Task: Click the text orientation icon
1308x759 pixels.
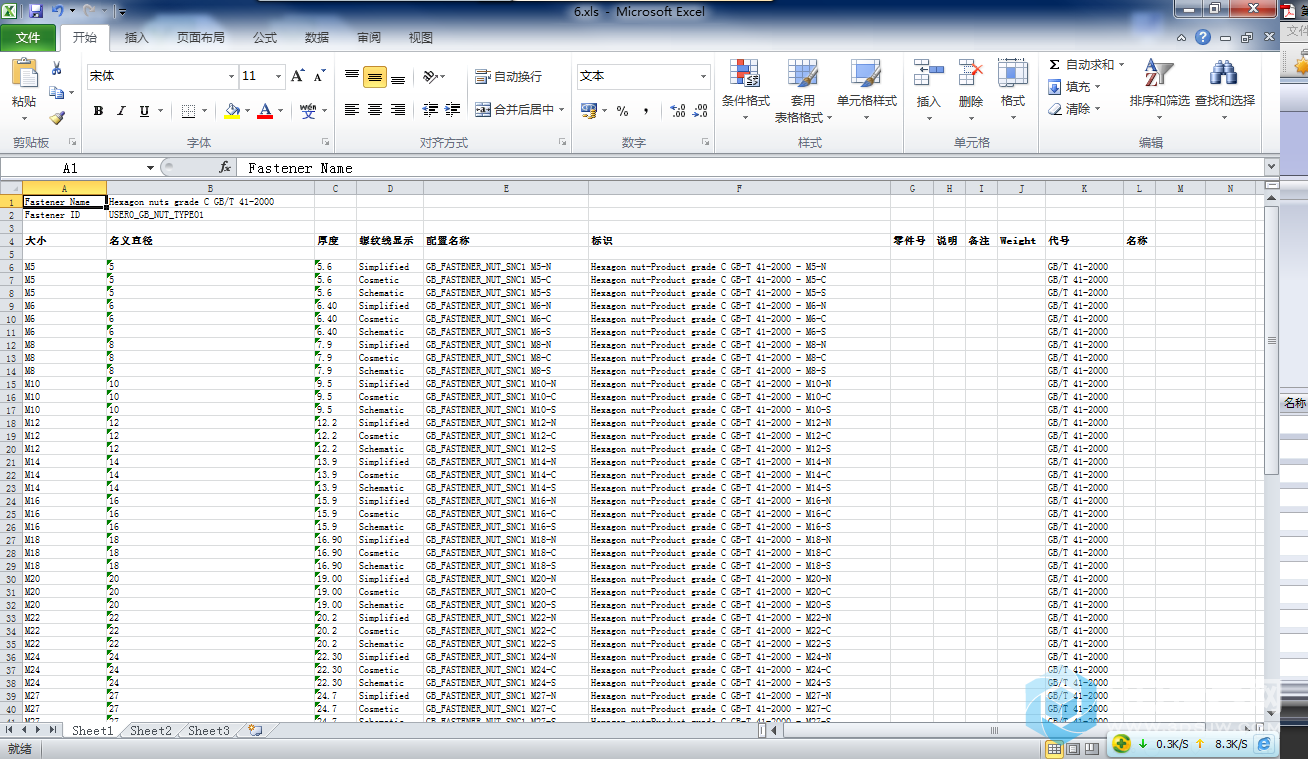Action: click(431, 76)
